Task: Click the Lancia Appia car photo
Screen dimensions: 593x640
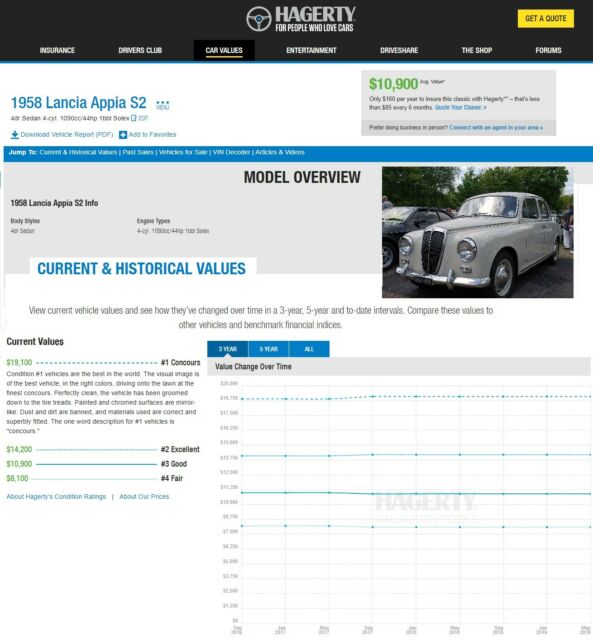Action: click(478, 232)
